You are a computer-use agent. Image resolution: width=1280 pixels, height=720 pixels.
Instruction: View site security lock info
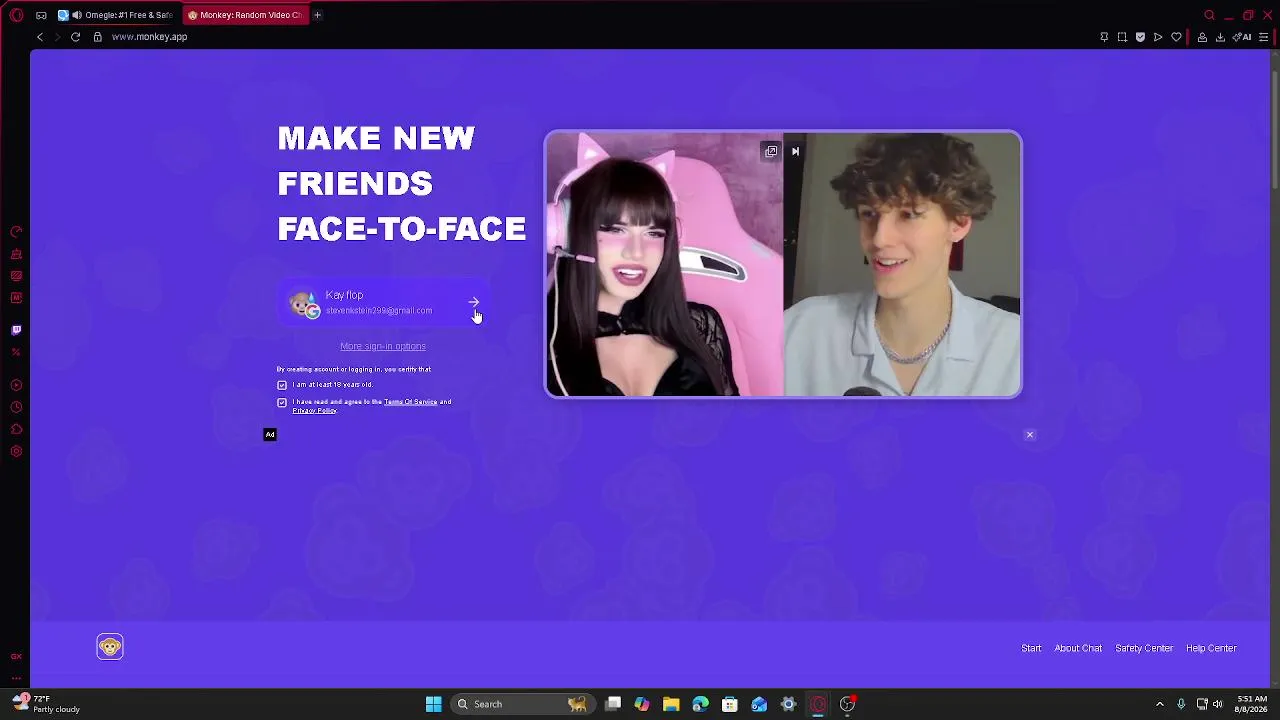pos(97,37)
